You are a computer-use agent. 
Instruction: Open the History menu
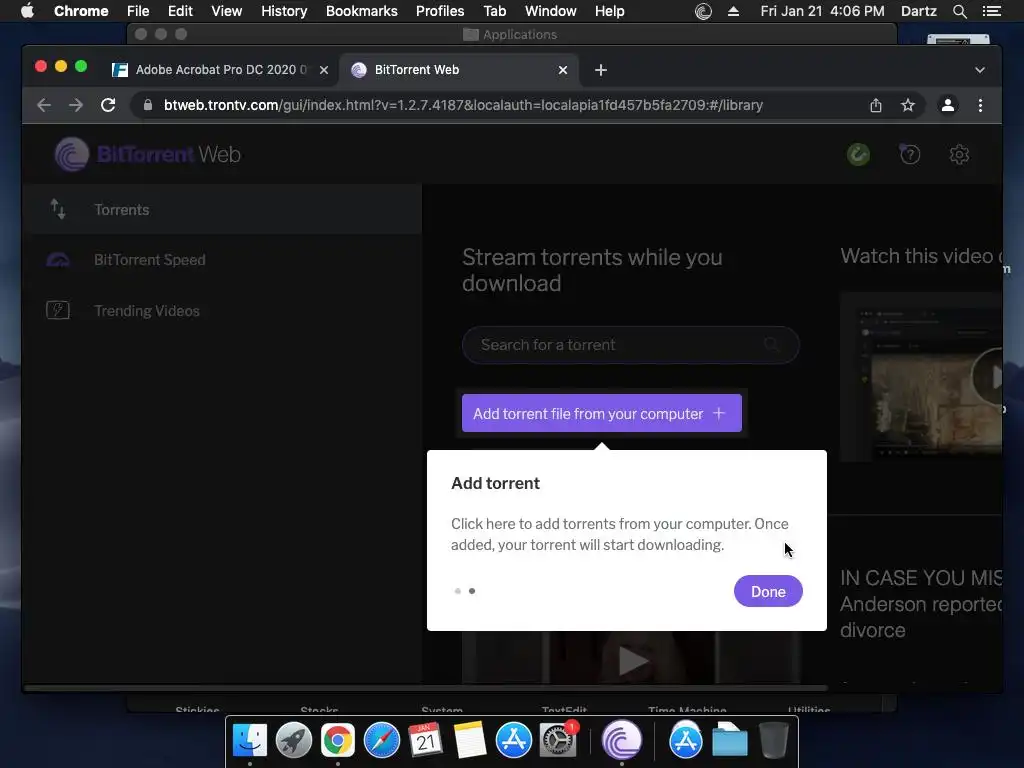pos(284,11)
